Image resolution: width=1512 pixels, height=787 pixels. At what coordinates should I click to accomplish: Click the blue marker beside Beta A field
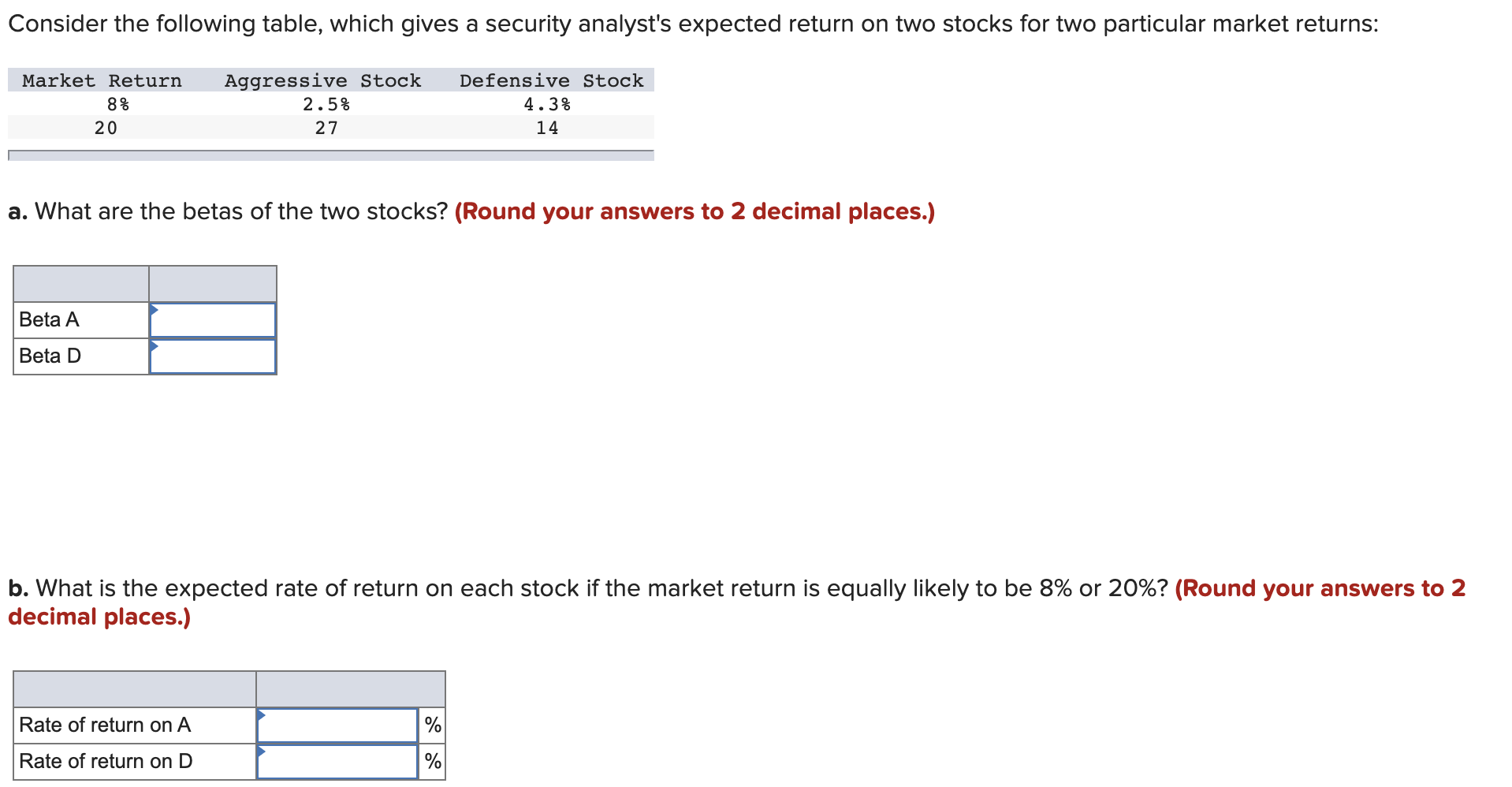point(155,308)
